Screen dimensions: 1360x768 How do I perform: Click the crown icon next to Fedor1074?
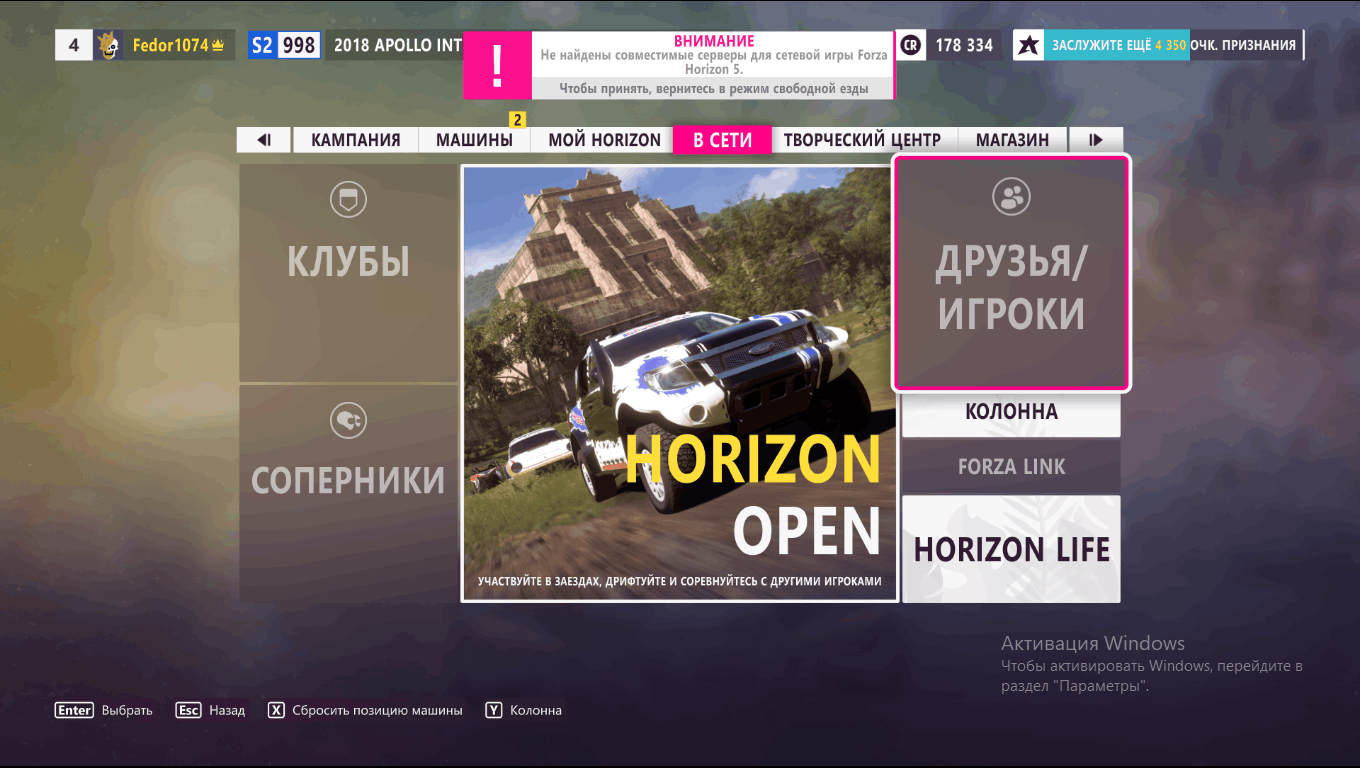[217, 46]
